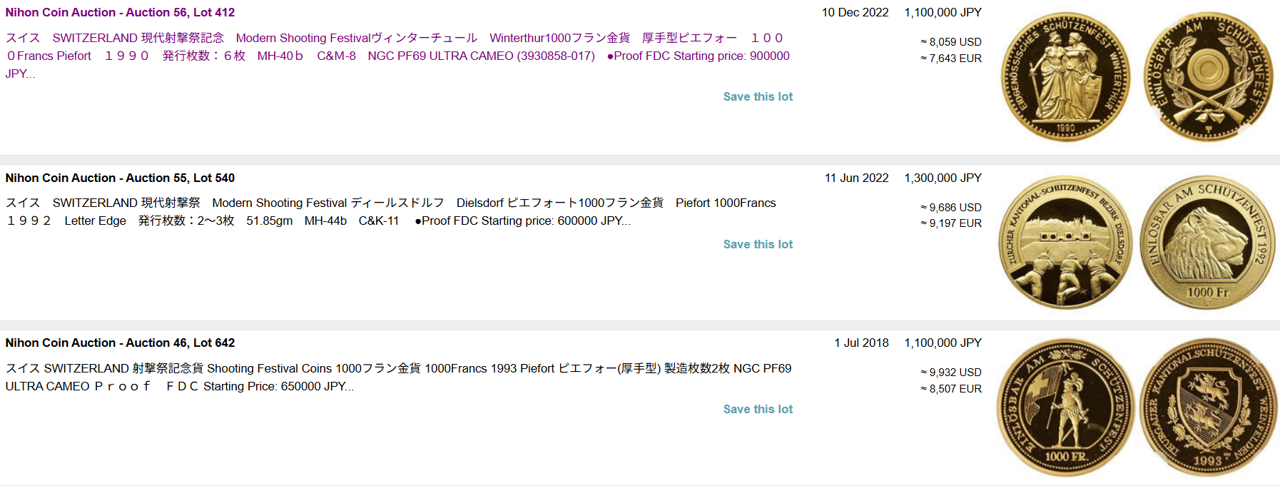View Dielsdorf coin showing shooters at range
The height and width of the screenshot is (486, 1280).
coord(1064,242)
